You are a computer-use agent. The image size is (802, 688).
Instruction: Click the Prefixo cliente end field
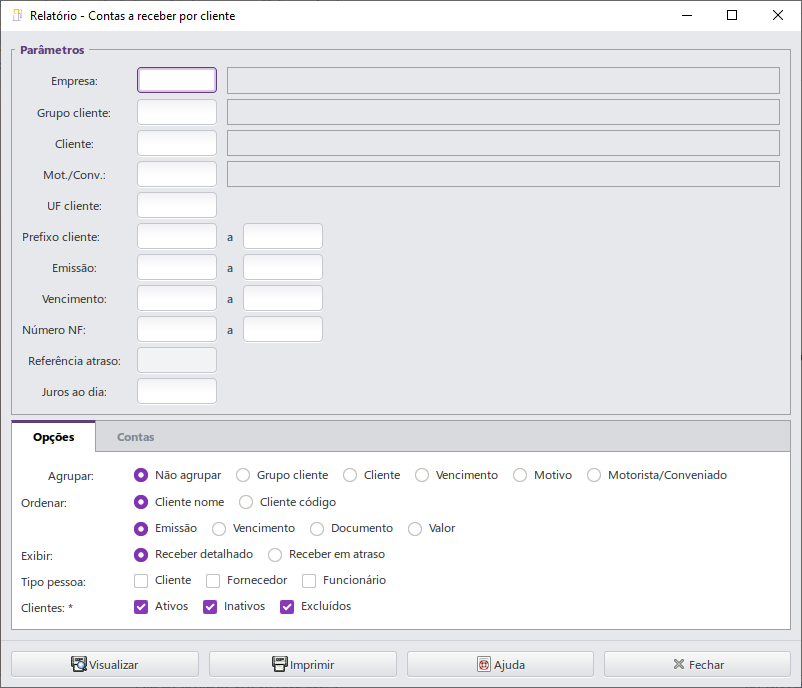tap(283, 236)
